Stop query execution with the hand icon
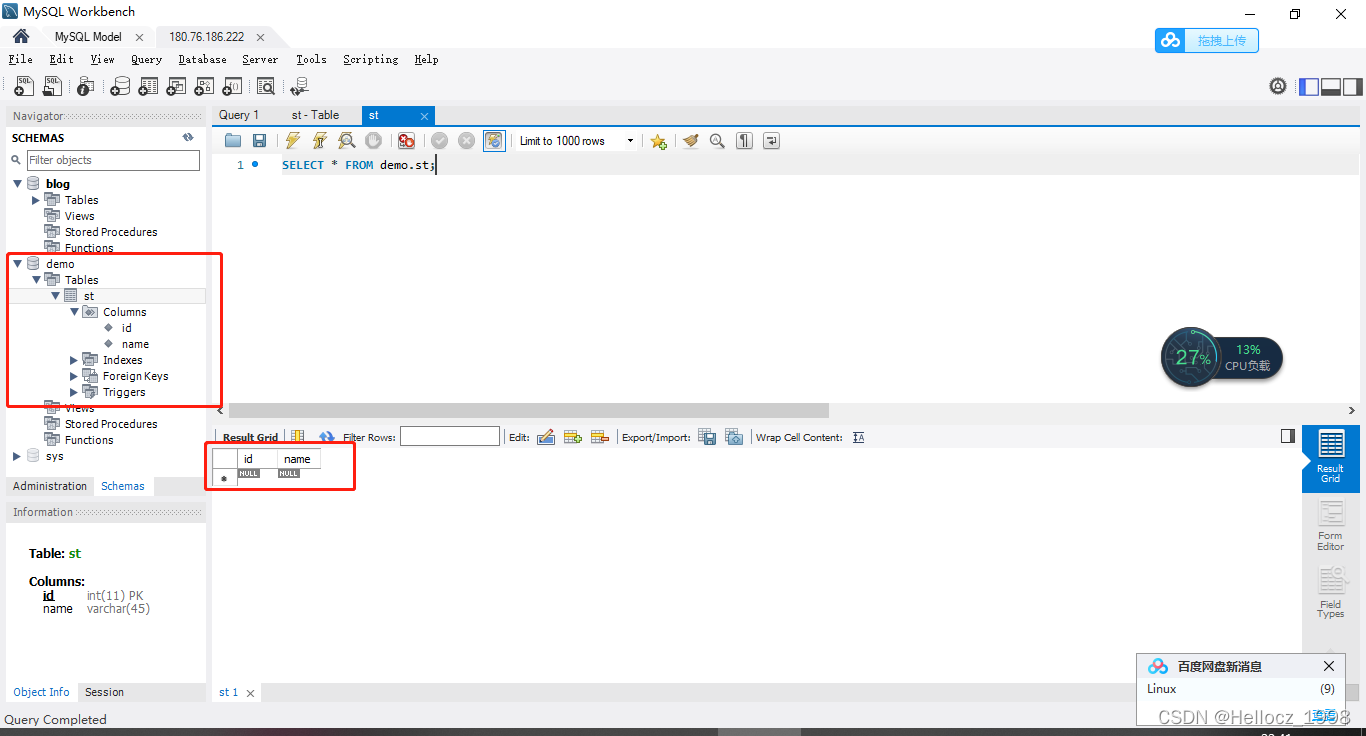The width and height of the screenshot is (1366, 736). (x=373, y=141)
